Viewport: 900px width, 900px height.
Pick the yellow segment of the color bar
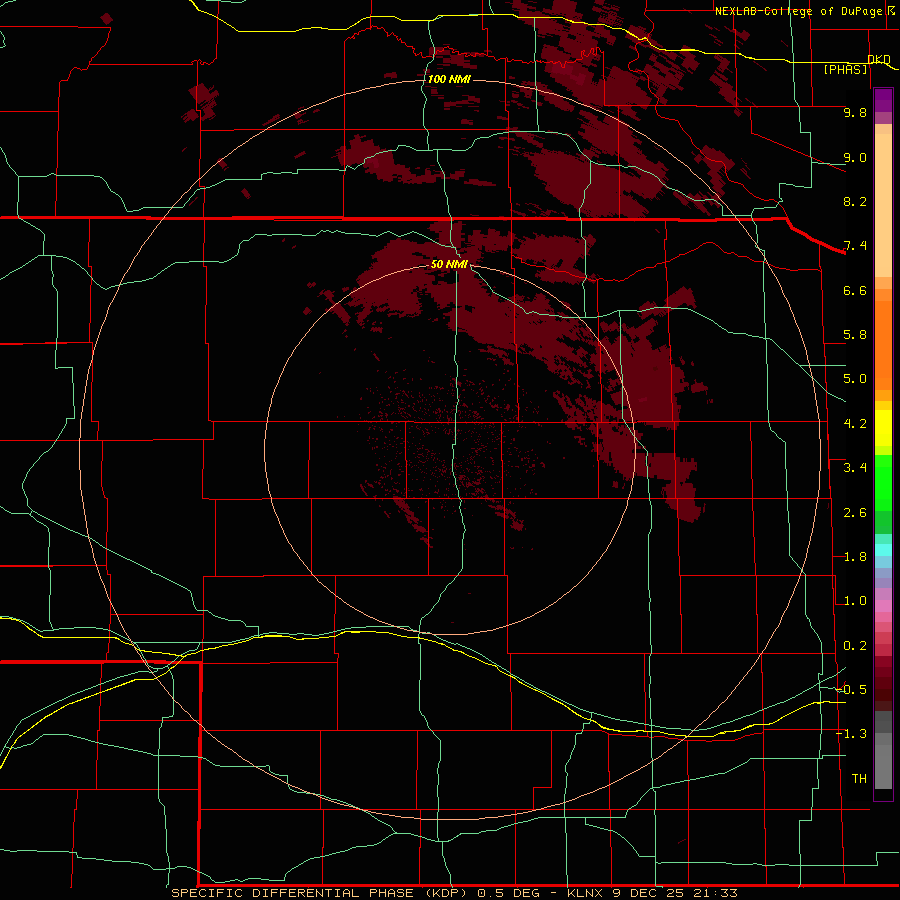pos(883,428)
